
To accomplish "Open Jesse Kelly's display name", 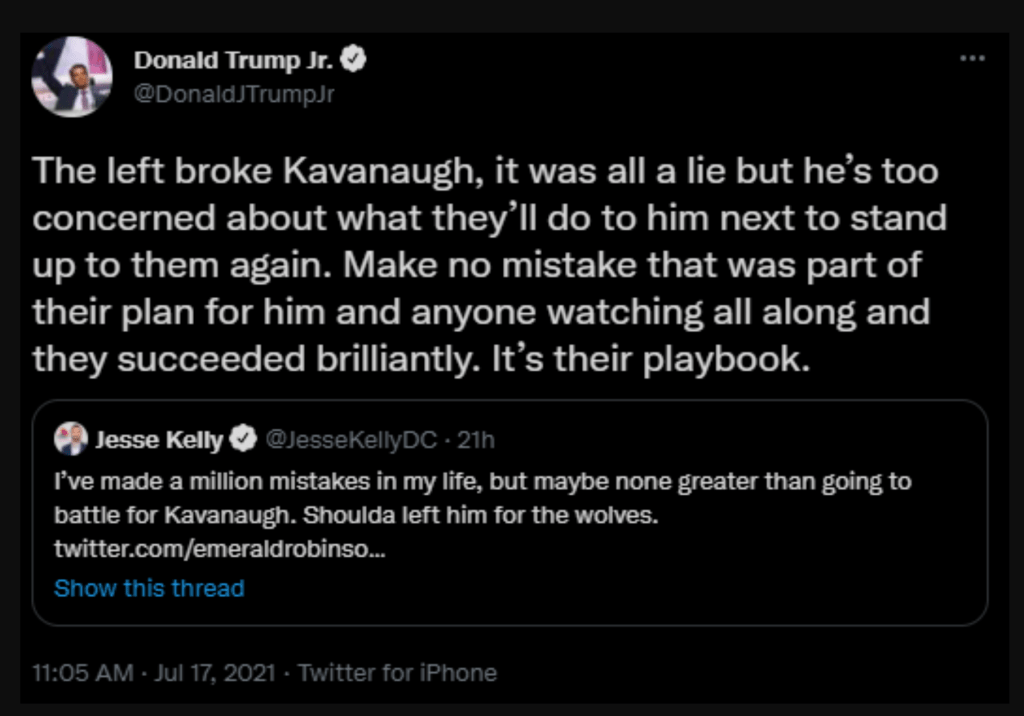I will (x=159, y=439).
